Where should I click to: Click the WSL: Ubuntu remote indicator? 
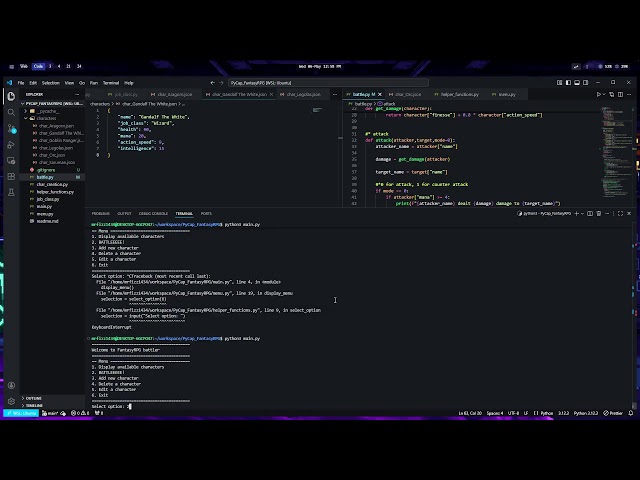pos(21,413)
